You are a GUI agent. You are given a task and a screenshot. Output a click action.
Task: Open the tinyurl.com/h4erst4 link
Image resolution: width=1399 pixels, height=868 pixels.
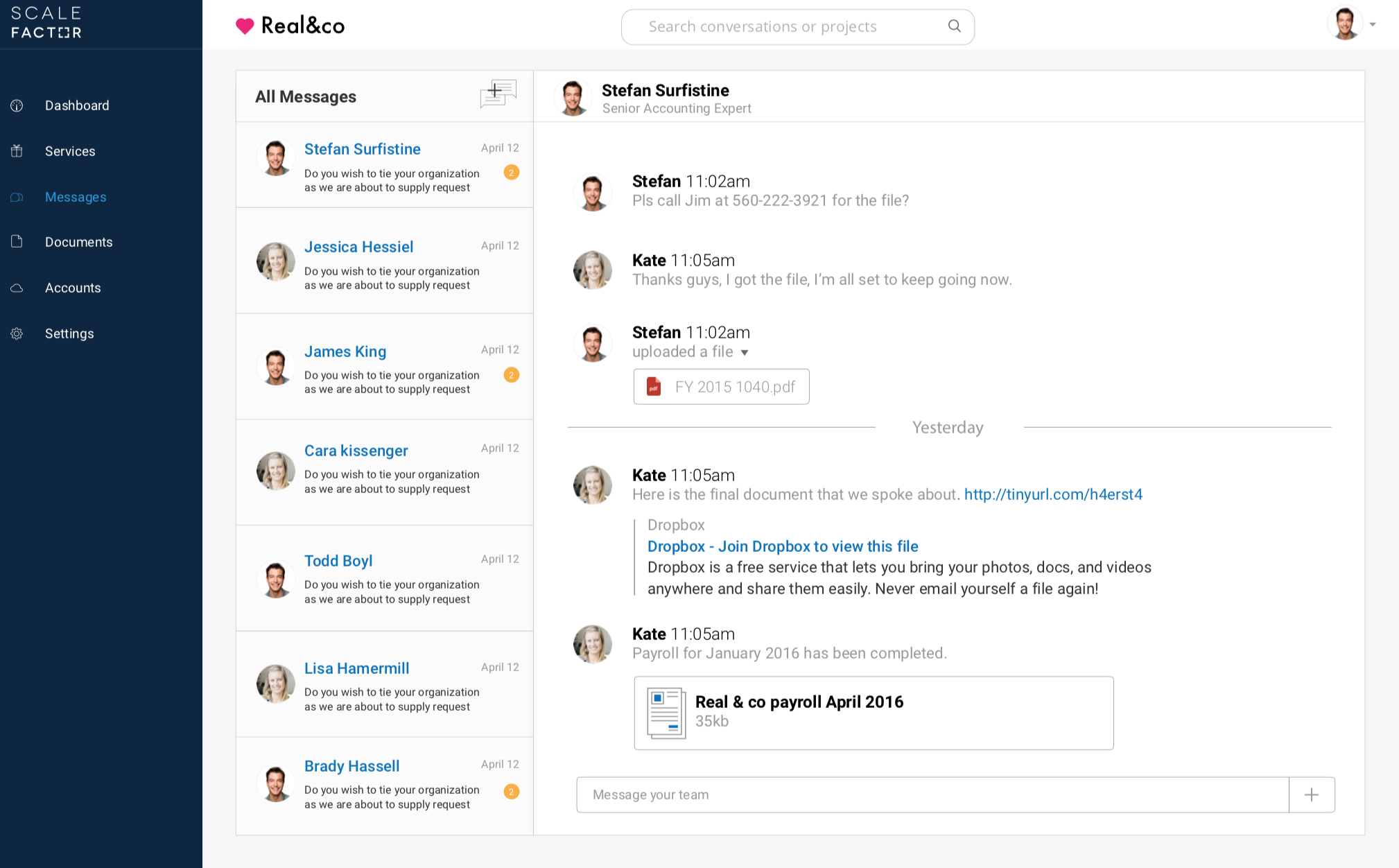[x=1052, y=494]
